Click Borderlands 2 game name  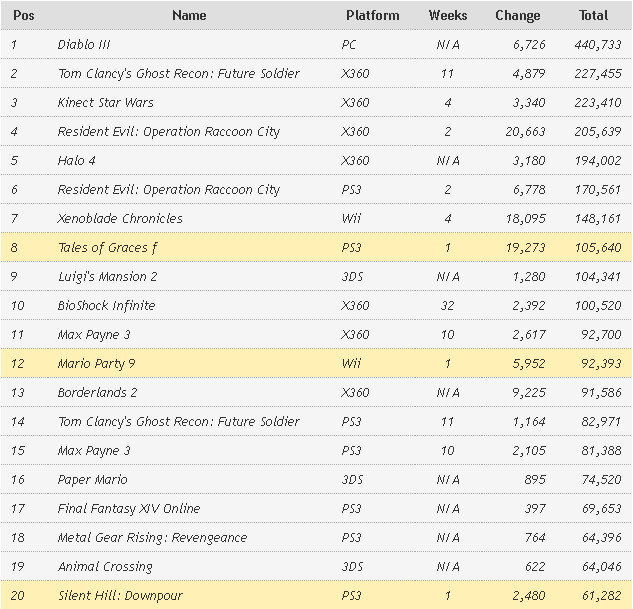tap(97, 392)
